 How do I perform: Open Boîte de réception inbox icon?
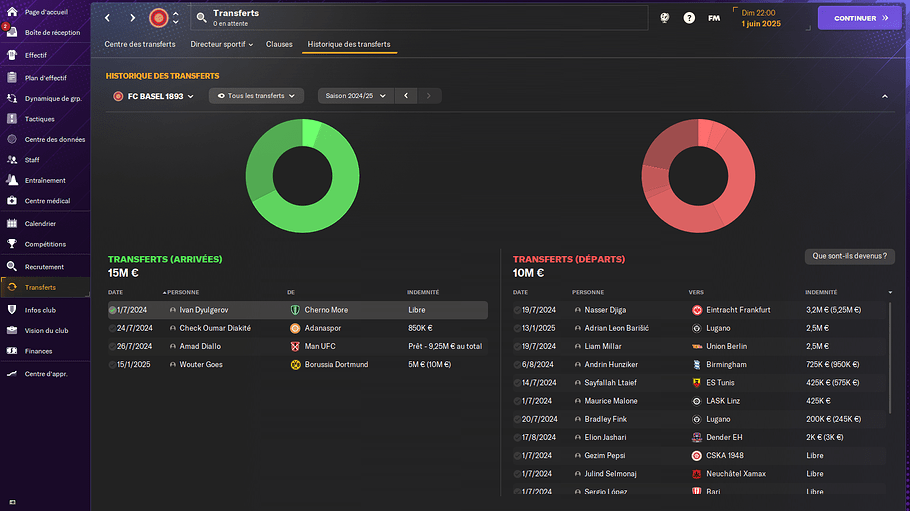(12, 33)
